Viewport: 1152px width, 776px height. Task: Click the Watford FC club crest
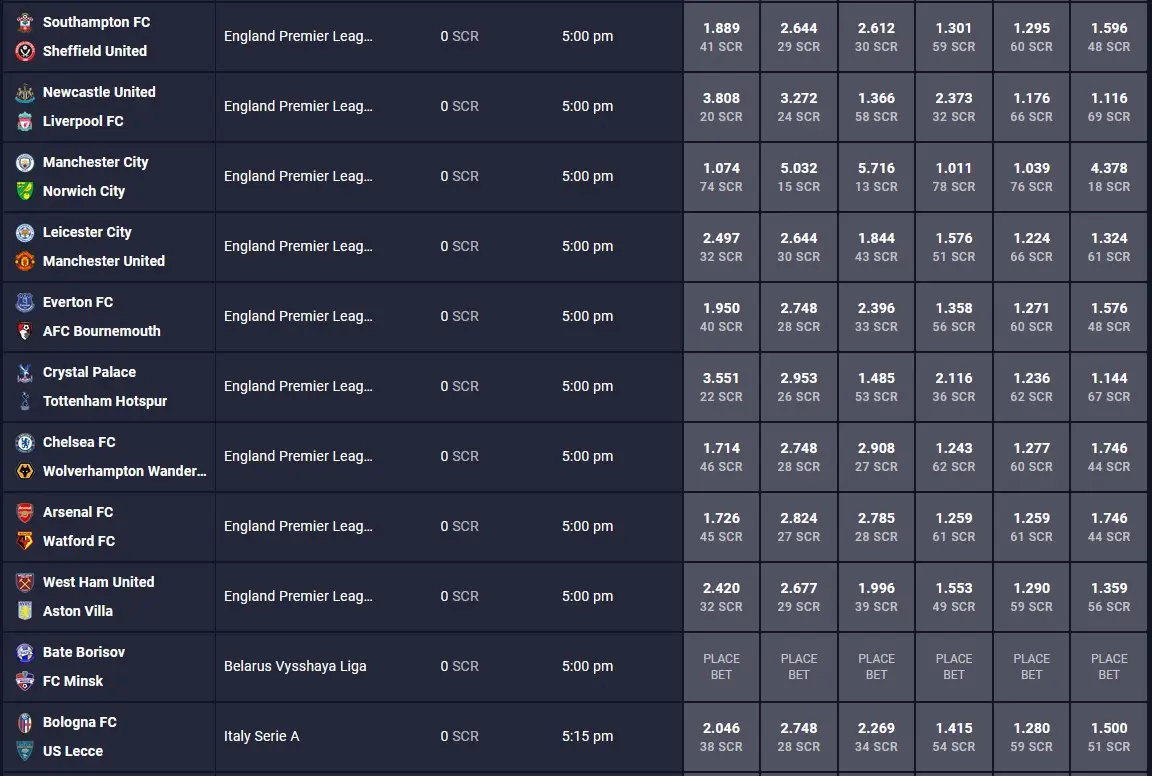click(x=25, y=541)
